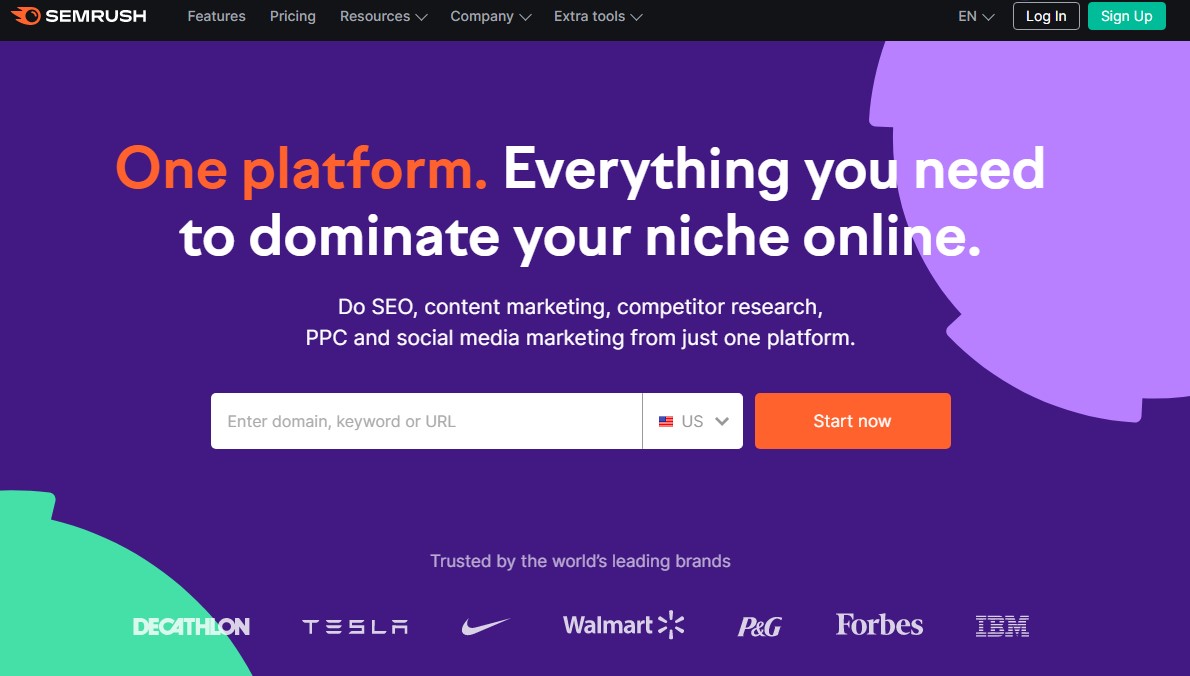Open the Extra tools dropdown
The height and width of the screenshot is (676, 1190).
(597, 16)
